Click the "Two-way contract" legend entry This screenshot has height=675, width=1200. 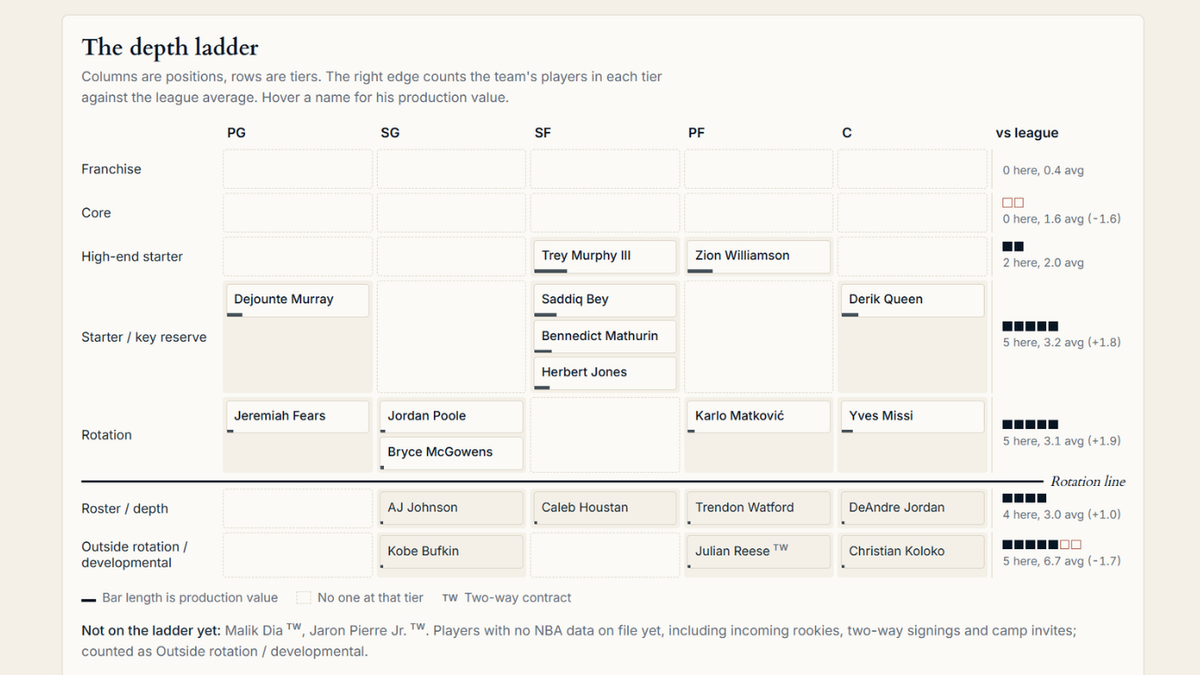[507, 598]
